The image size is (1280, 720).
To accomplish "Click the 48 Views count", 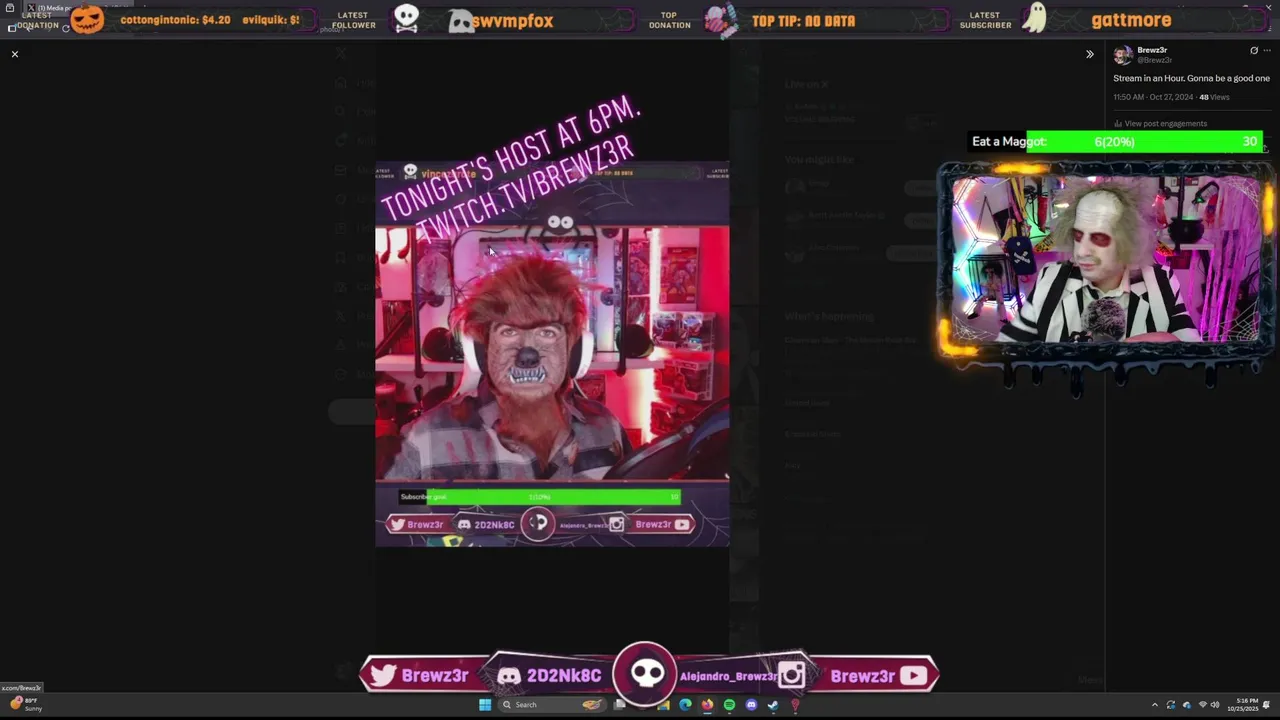I will coord(1214,97).
